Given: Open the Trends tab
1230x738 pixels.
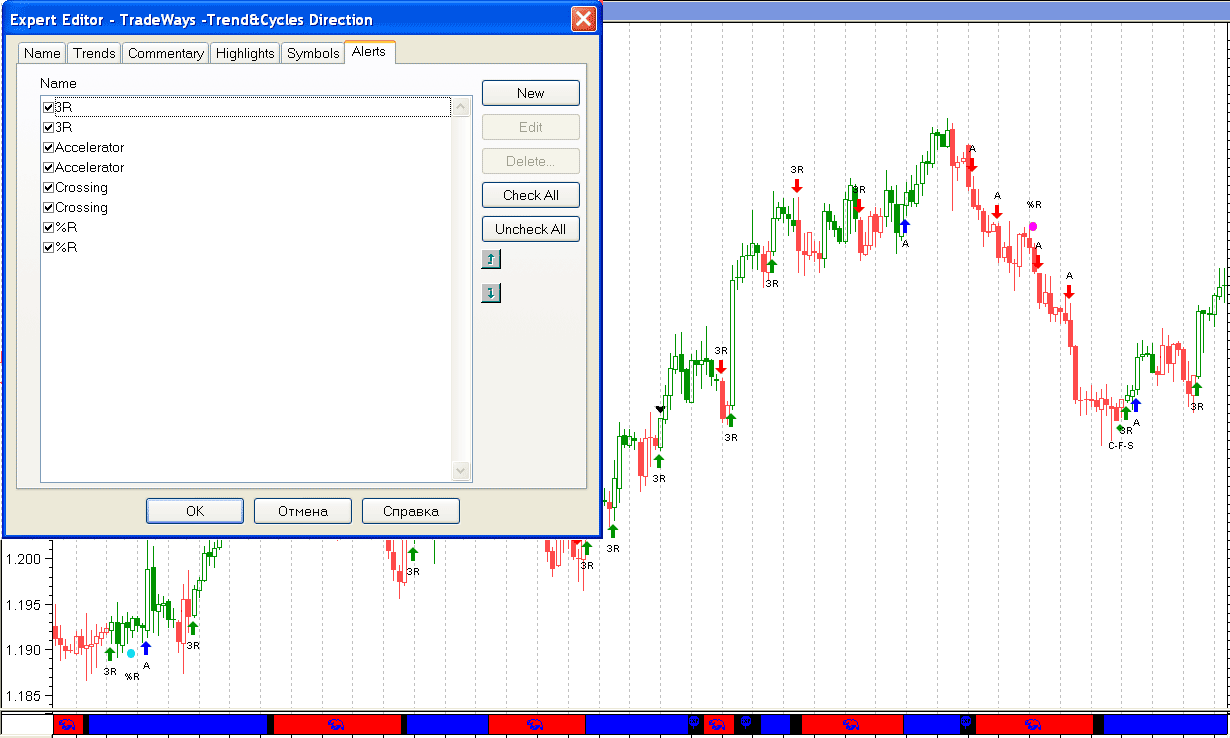Looking at the screenshot, I should point(94,53).
